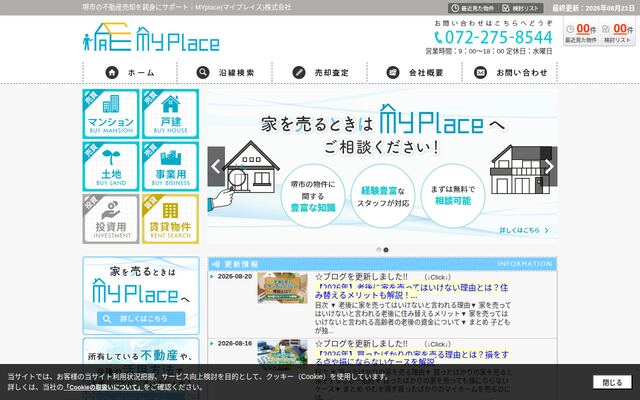
Task: Open the Cookieの取扱いについて link
Action: pyautogui.click(x=103, y=387)
